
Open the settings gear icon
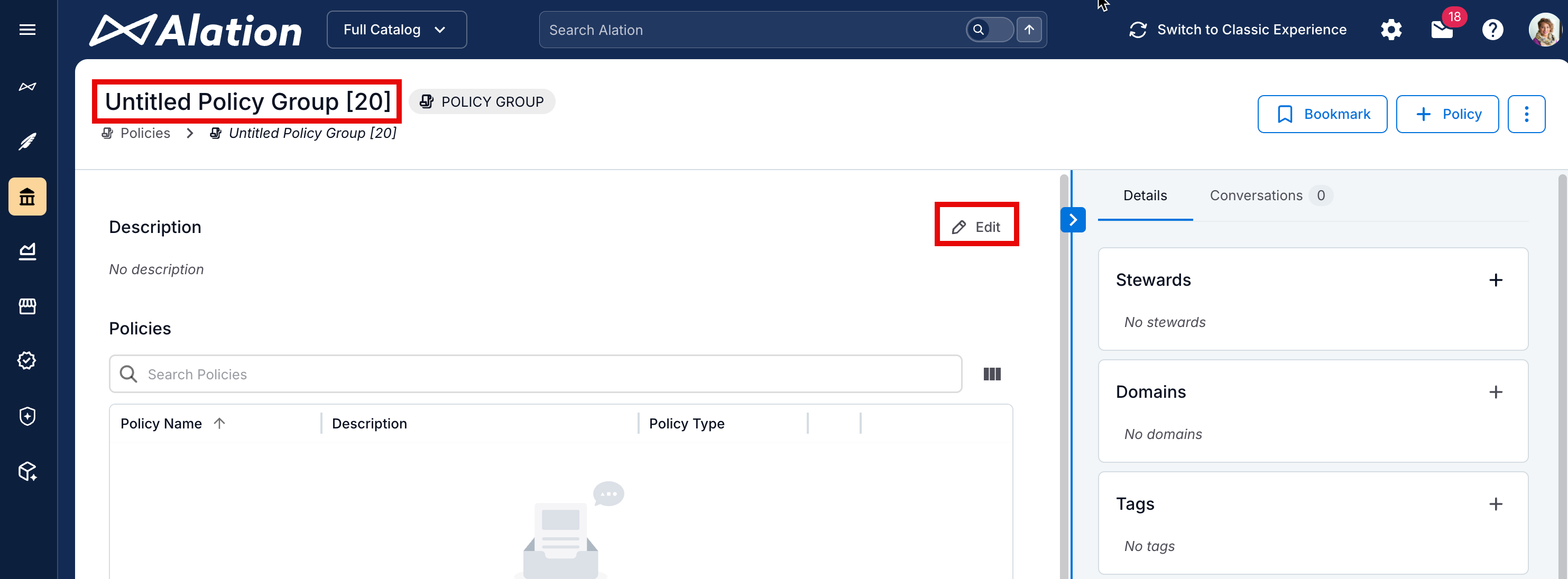1391,30
